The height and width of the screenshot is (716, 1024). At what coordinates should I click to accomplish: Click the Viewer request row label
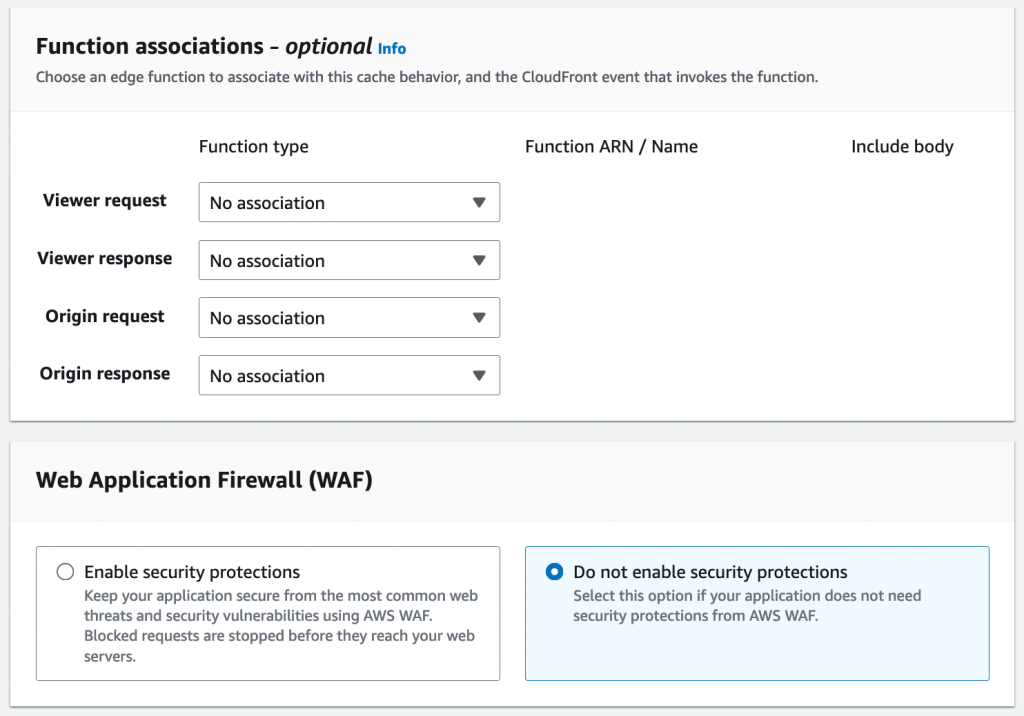point(105,201)
